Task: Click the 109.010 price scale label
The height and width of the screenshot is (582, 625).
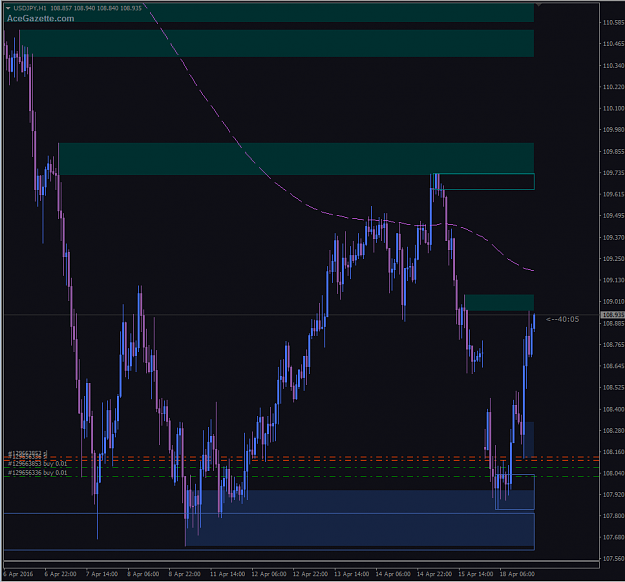Action: click(x=613, y=302)
